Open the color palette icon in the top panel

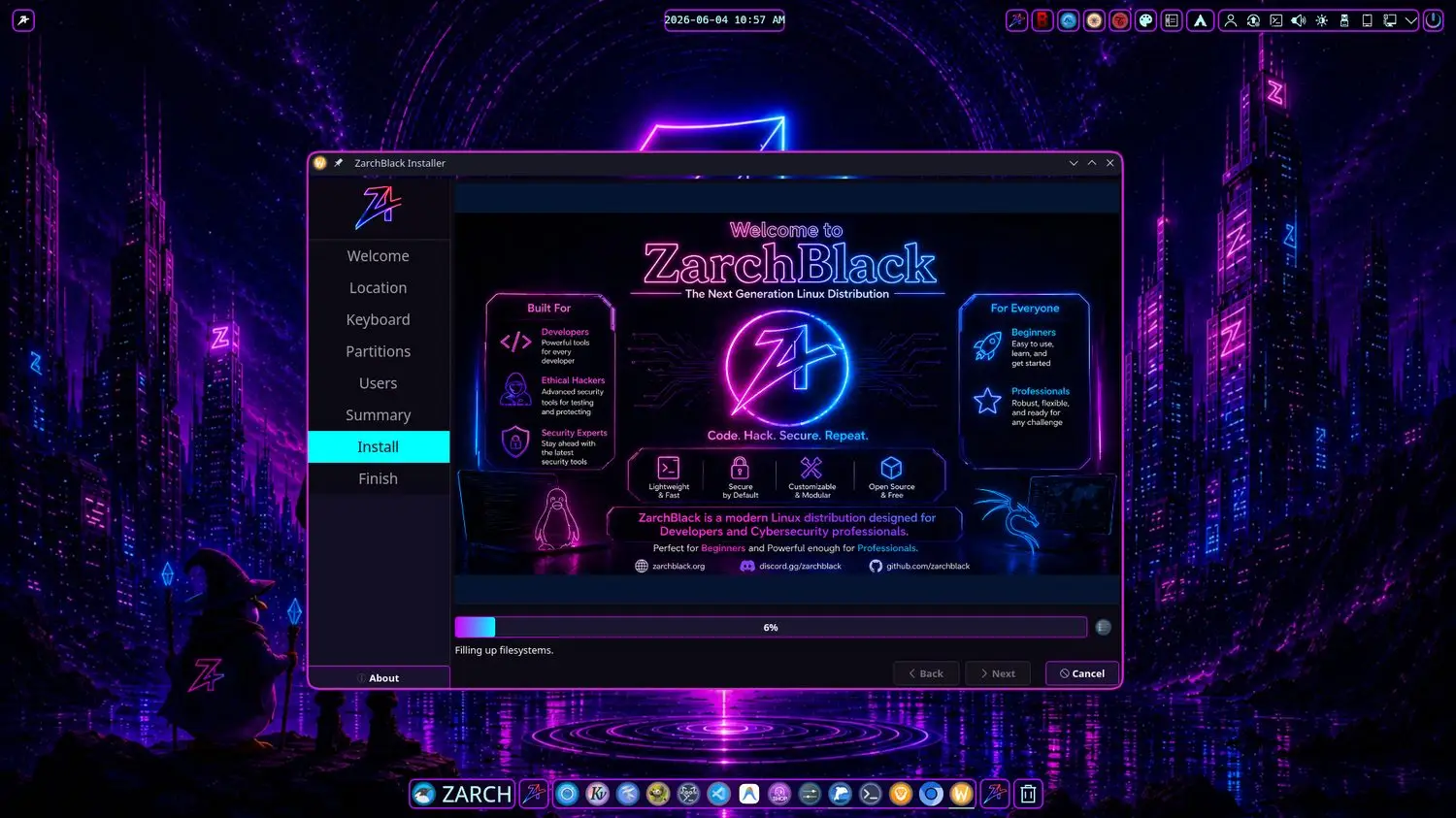click(1145, 20)
